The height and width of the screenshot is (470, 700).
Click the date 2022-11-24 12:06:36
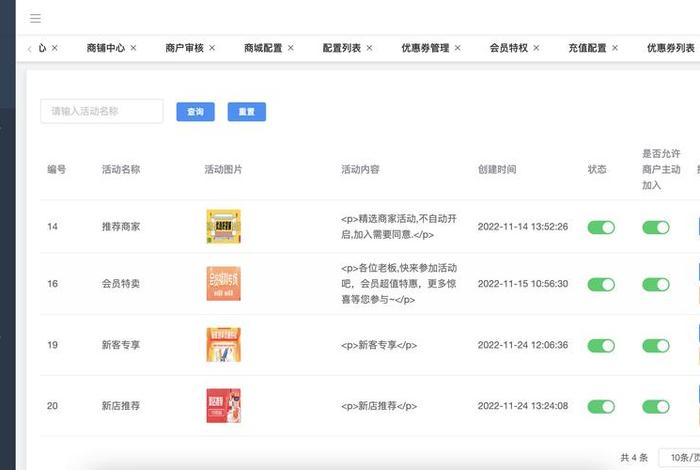(523, 345)
